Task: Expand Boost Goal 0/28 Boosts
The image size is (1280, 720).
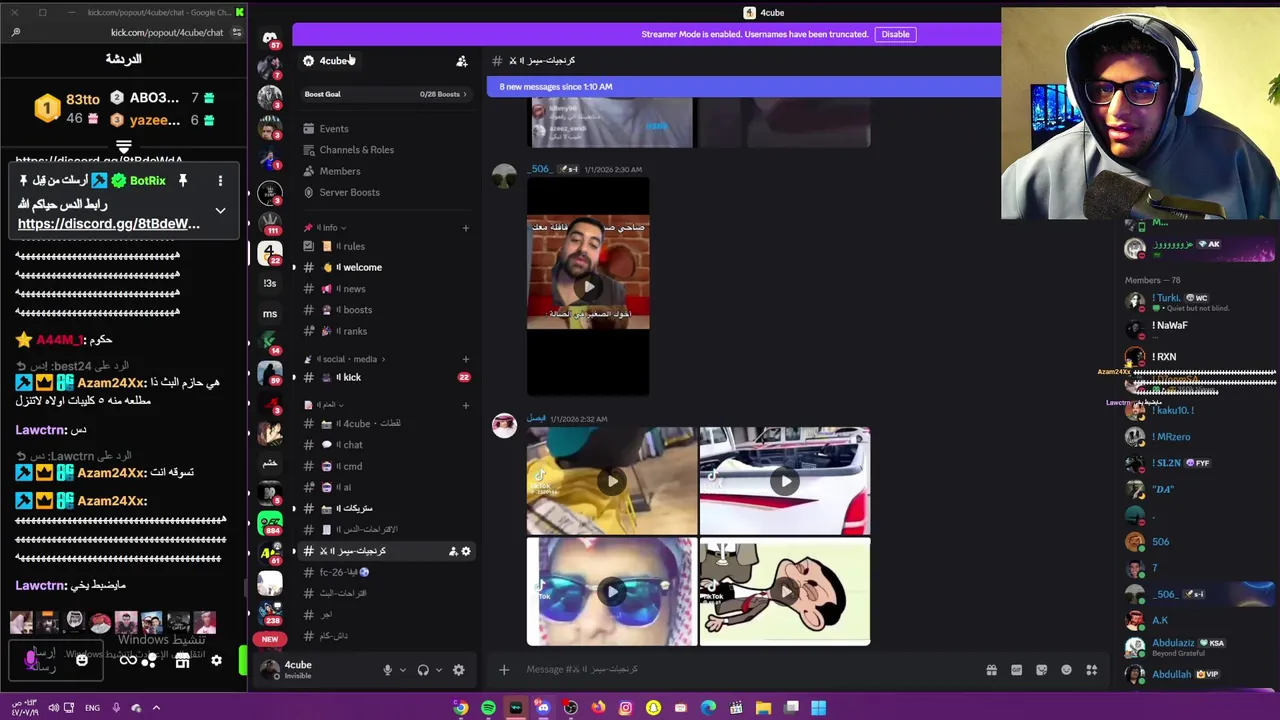Action: tap(386, 94)
